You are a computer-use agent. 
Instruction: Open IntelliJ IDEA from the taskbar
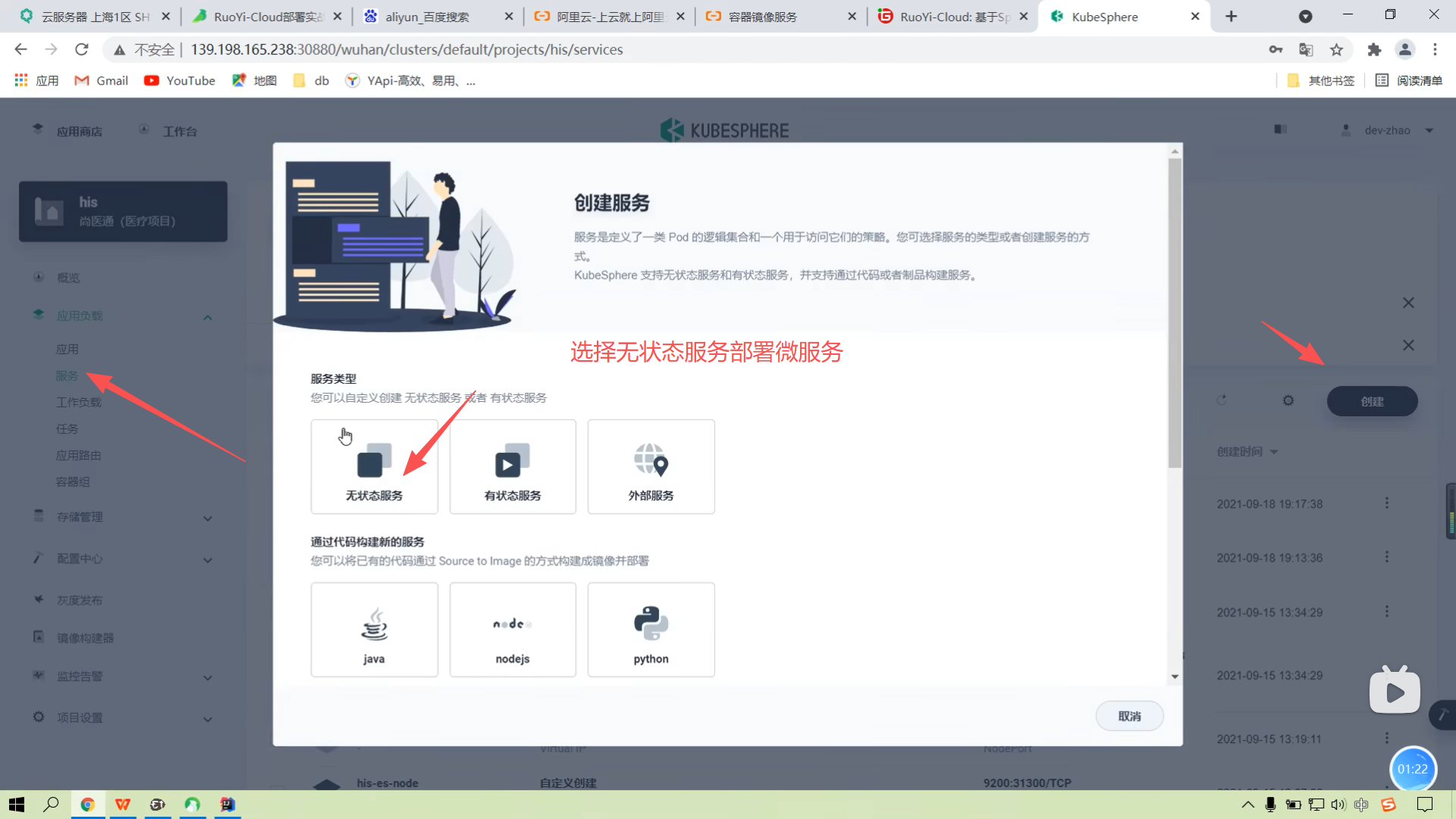(227, 805)
